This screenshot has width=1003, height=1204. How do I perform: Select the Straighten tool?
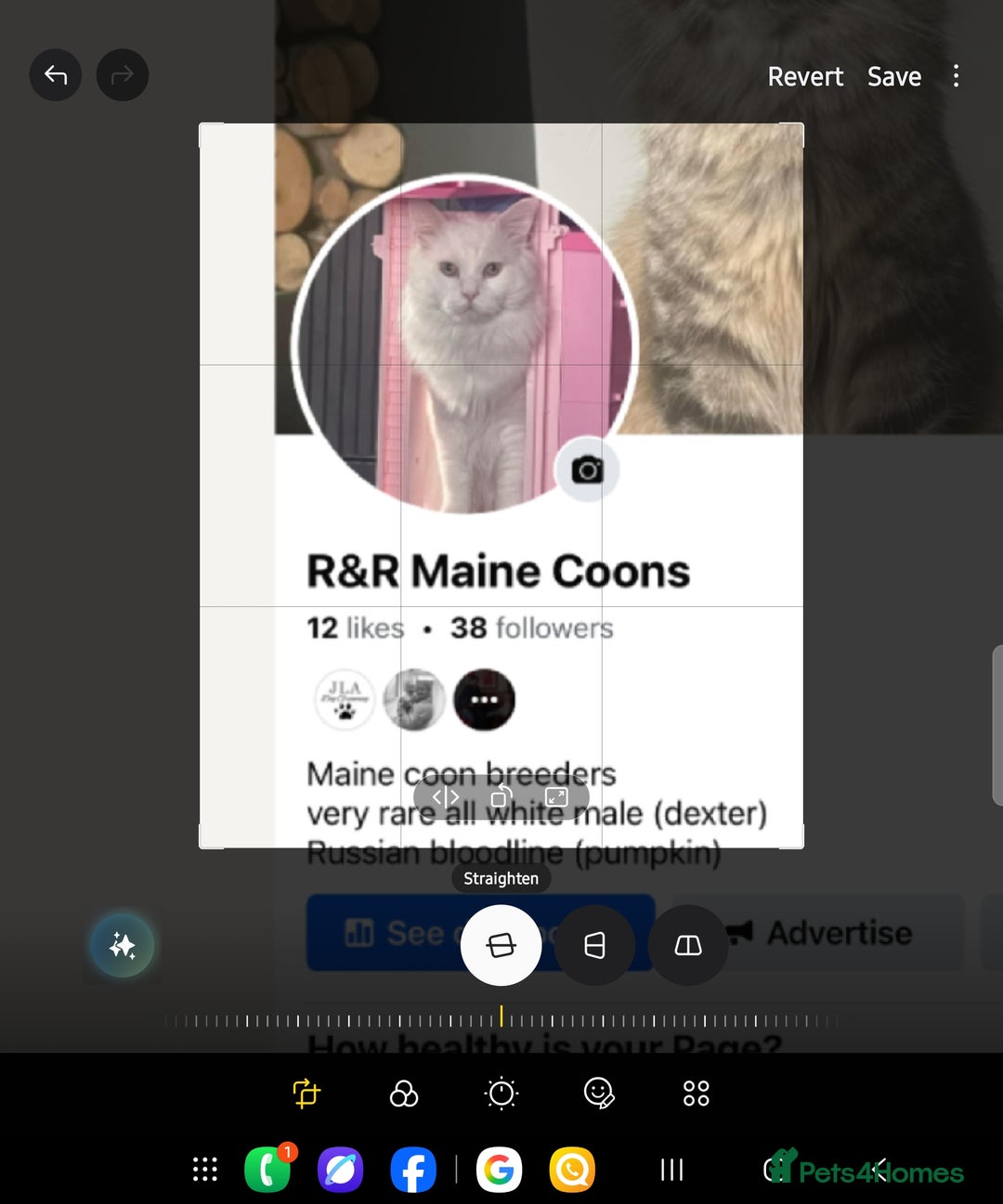[501, 945]
